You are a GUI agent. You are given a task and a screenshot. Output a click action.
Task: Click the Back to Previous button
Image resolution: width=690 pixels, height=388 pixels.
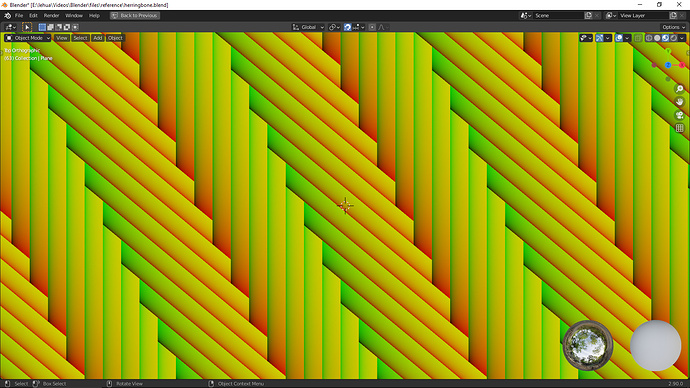(x=135, y=15)
